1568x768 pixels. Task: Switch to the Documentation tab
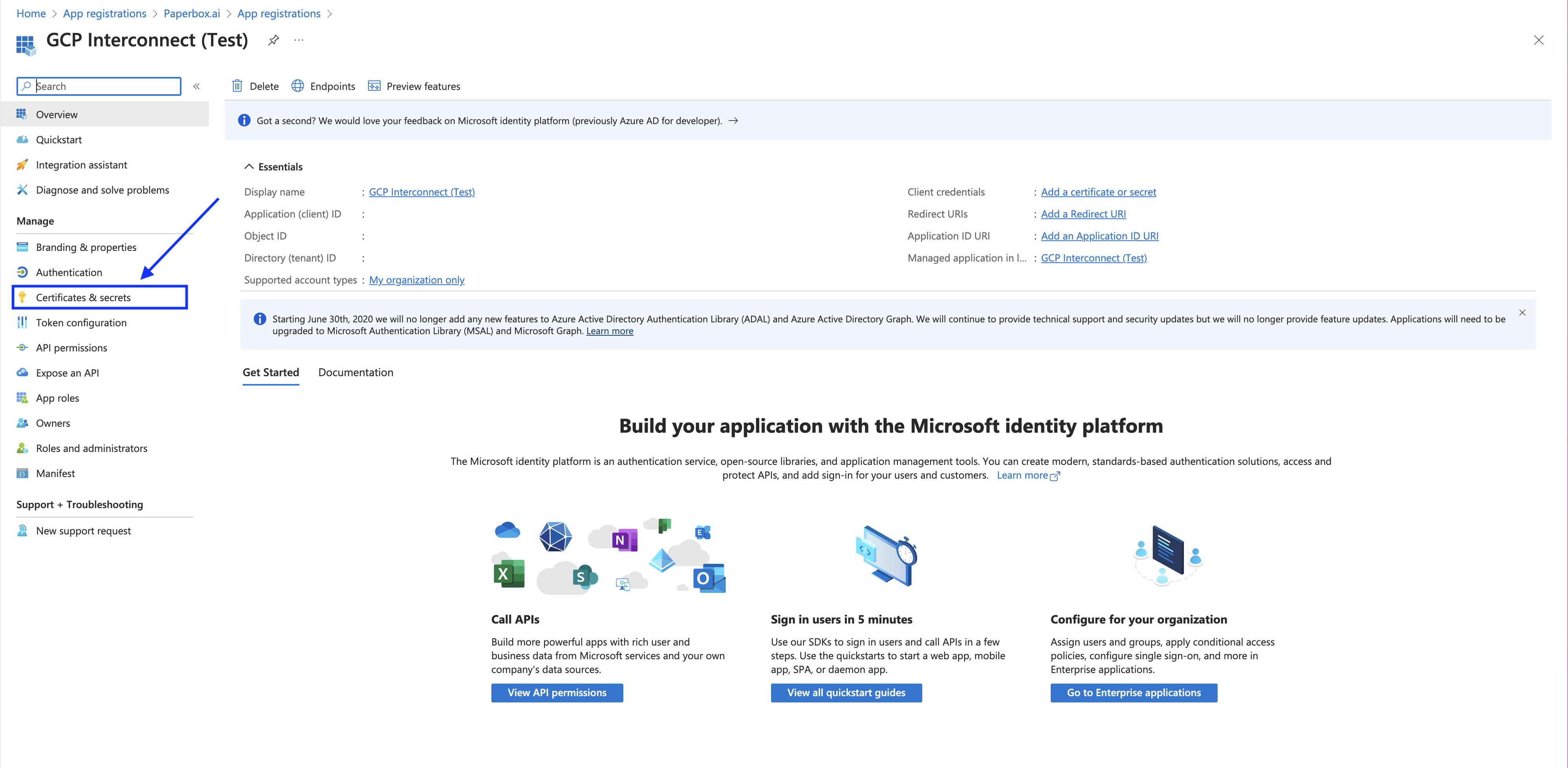[x=355, y=372]
